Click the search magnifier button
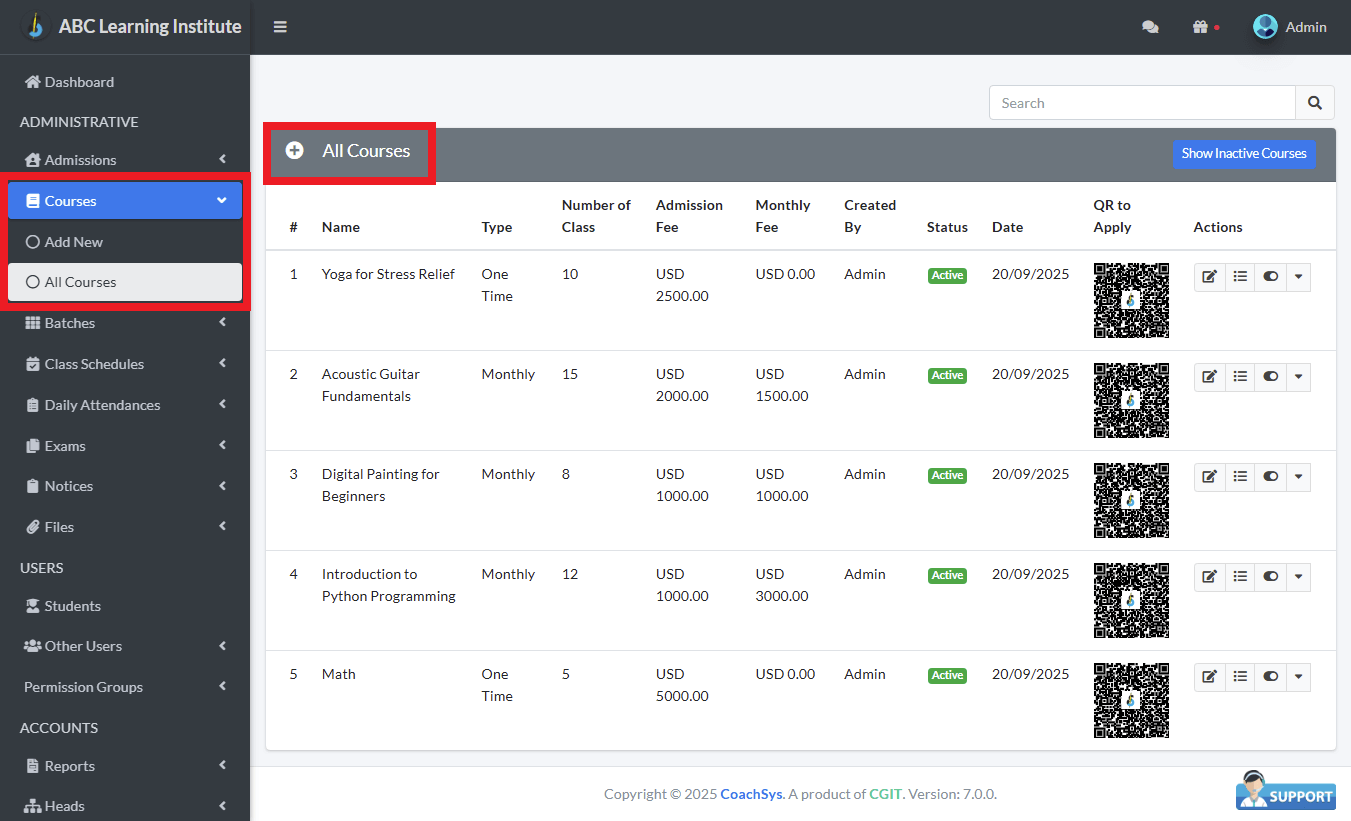Image resolution: width=1351 pixels, height=821 pixels. (x=1314, y=103)
